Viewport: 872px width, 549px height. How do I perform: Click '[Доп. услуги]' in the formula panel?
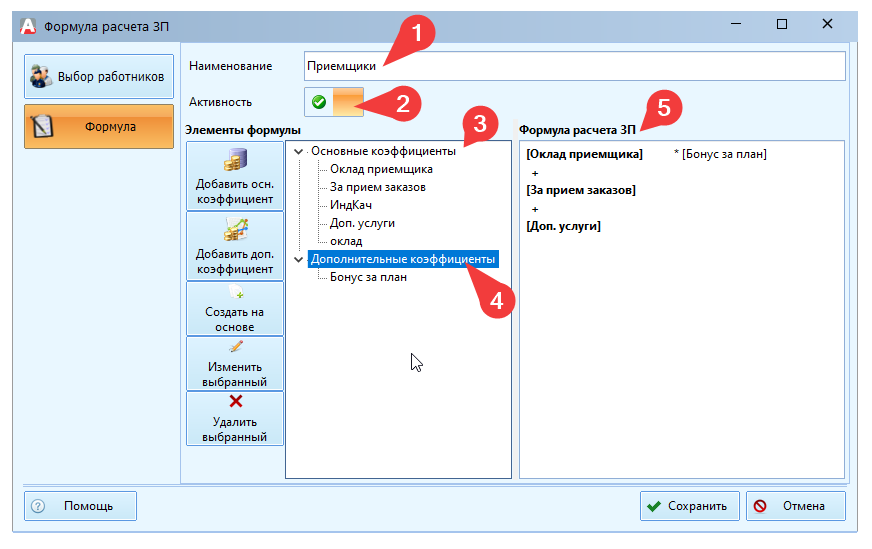(x=563, y=227)
